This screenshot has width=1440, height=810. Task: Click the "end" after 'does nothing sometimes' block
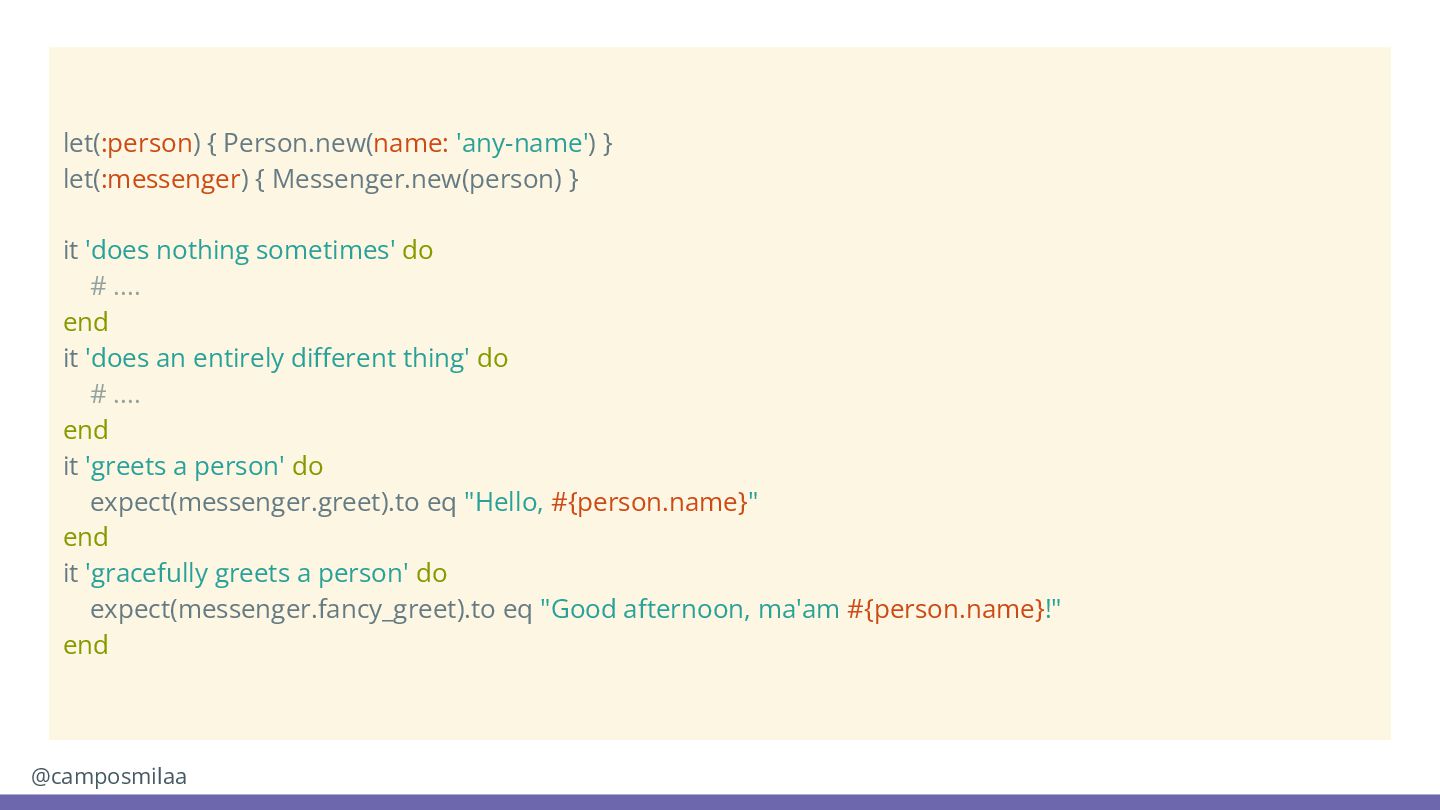[86, 322]
